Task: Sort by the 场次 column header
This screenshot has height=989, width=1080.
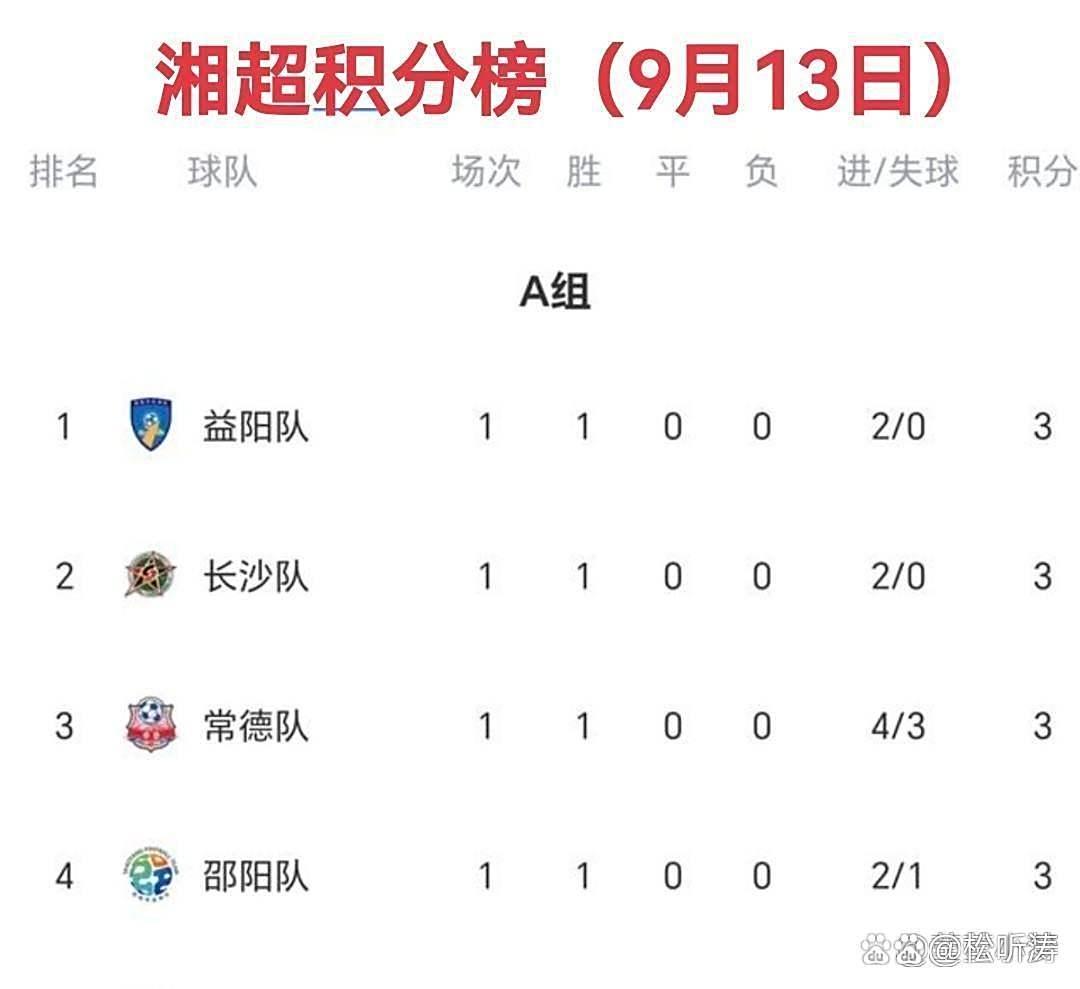Action: point(486,172)
